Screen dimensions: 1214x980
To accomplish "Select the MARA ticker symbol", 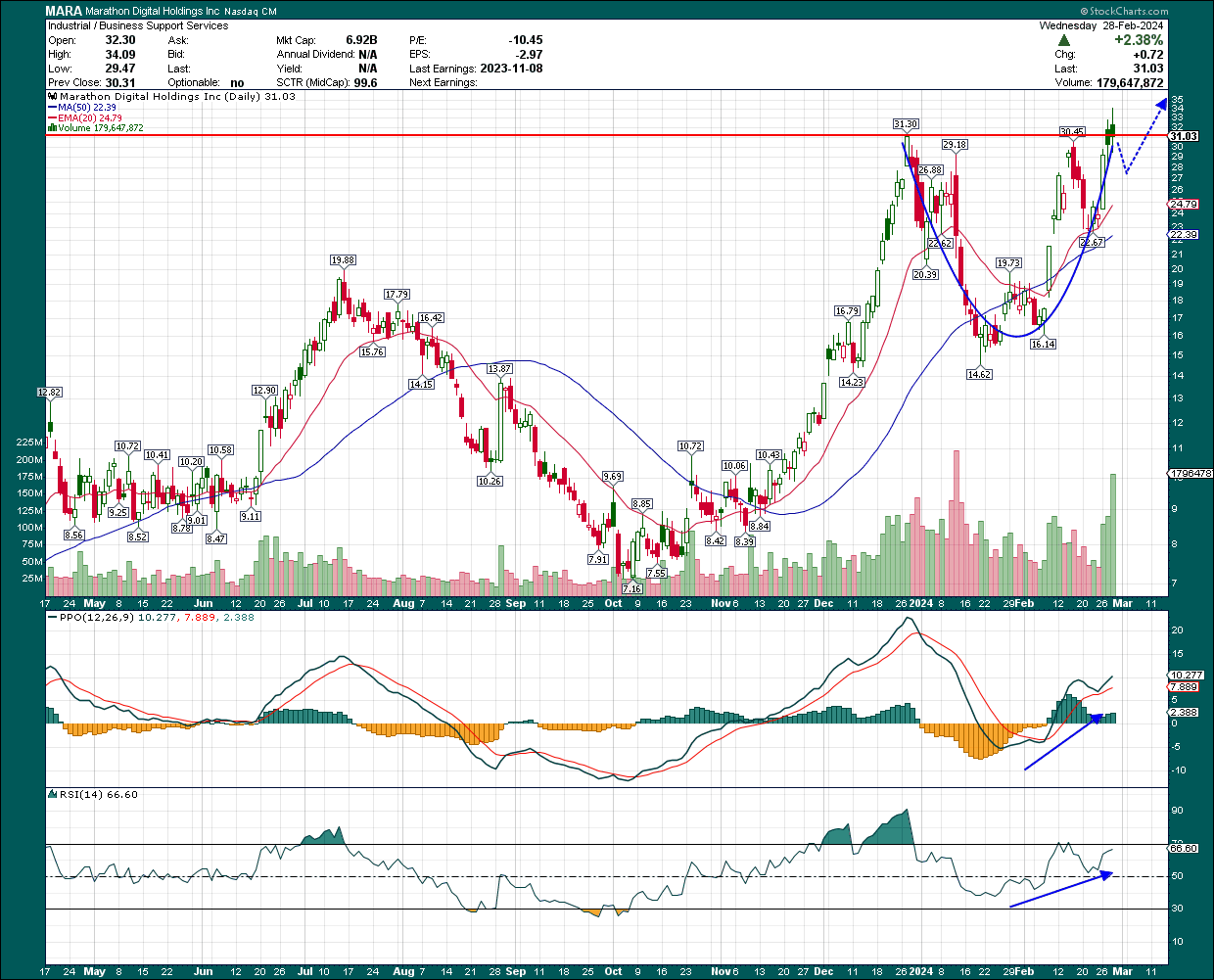I will tap(62, 10).
